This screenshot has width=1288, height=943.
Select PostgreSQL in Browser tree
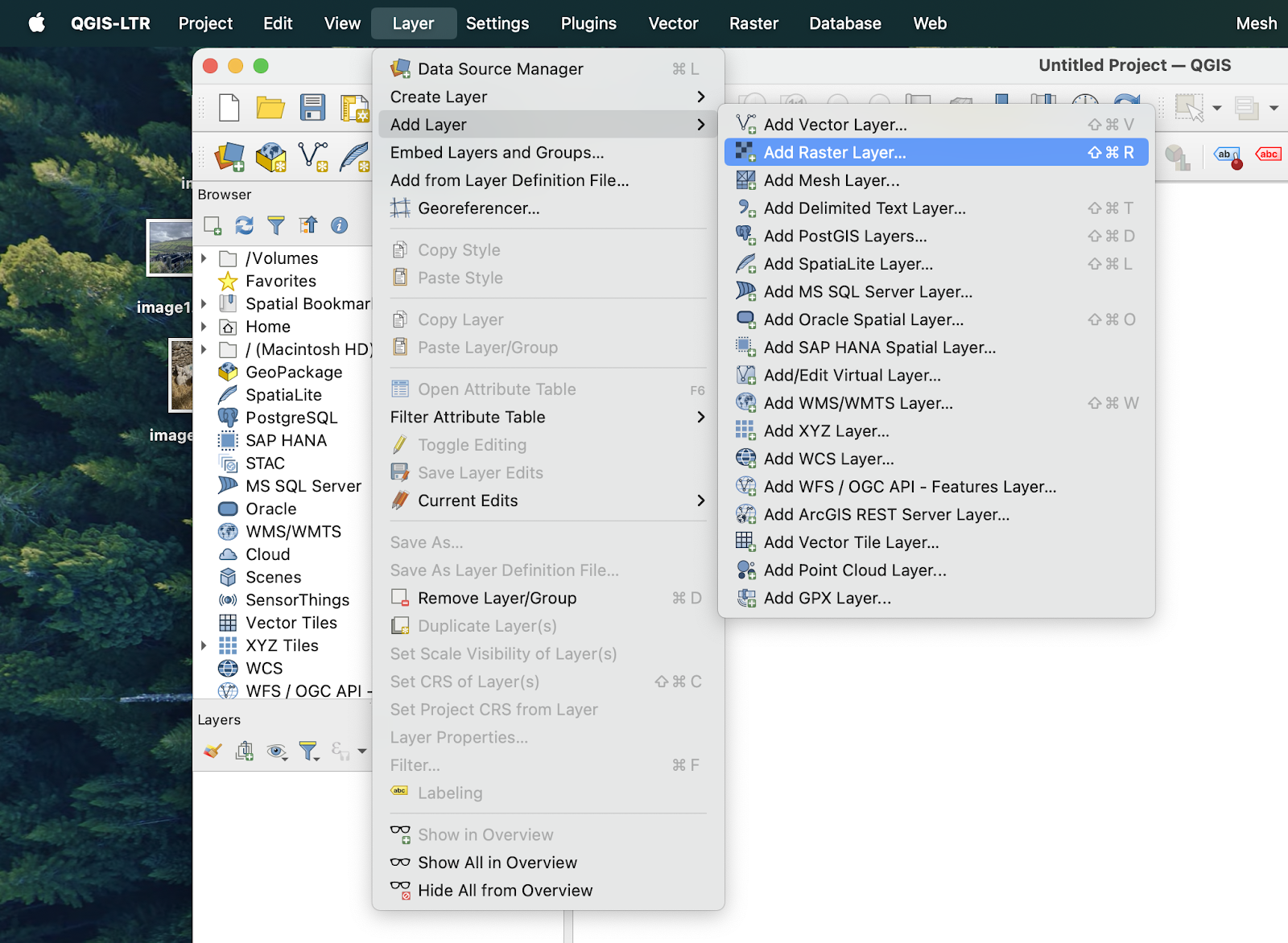291,418
